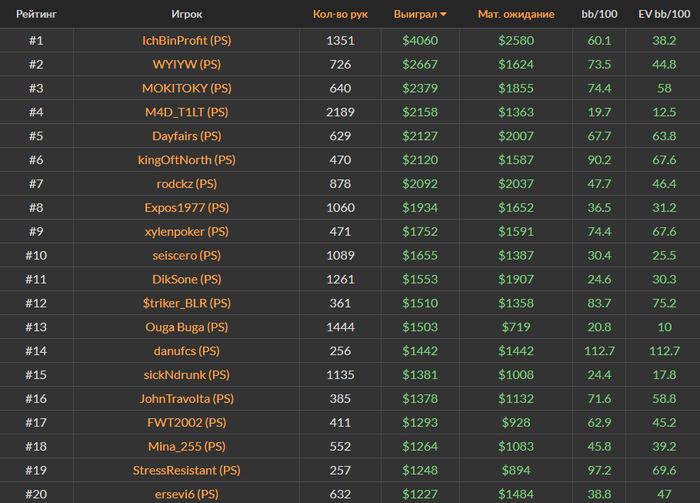The height and width of the screenshot is (503, 700).
Task: View kingOftNorth (PS) player page
Action: (186, 160)
